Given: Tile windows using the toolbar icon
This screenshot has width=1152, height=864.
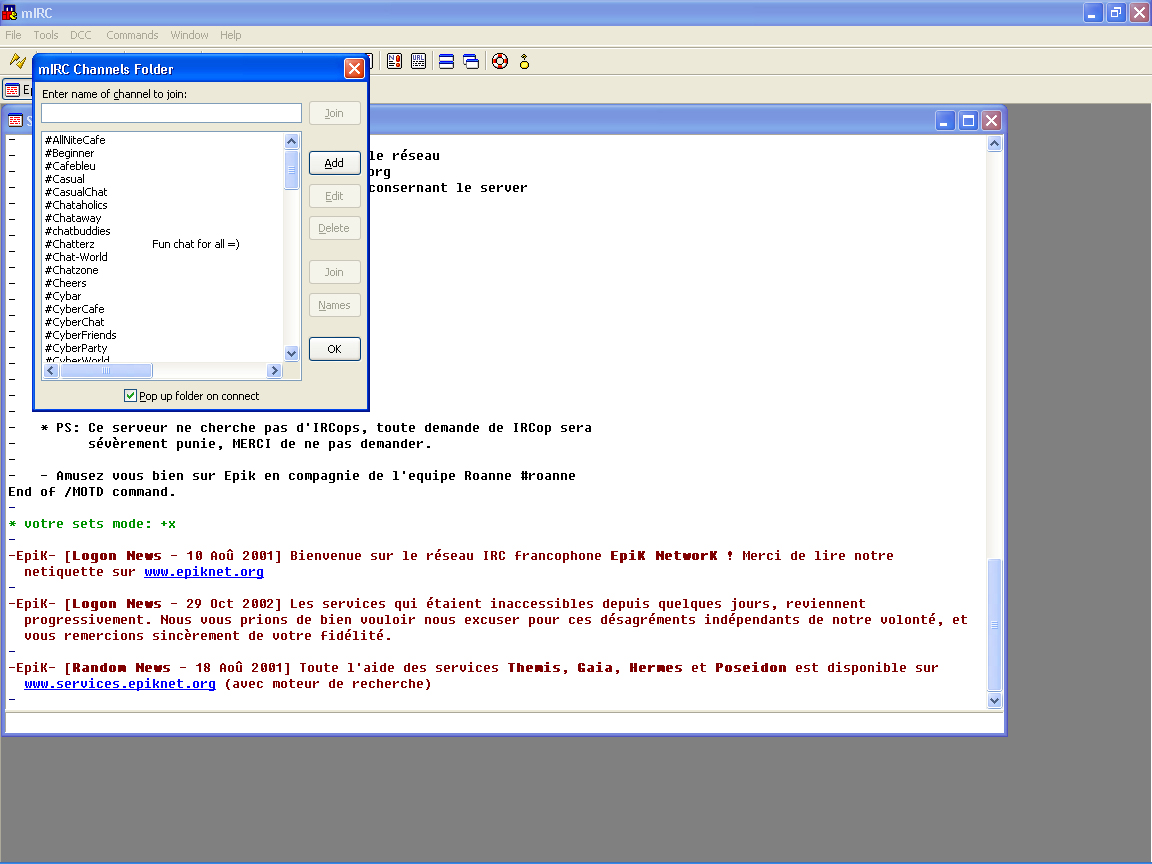Looking at the screenshot, I should (447, 62).
